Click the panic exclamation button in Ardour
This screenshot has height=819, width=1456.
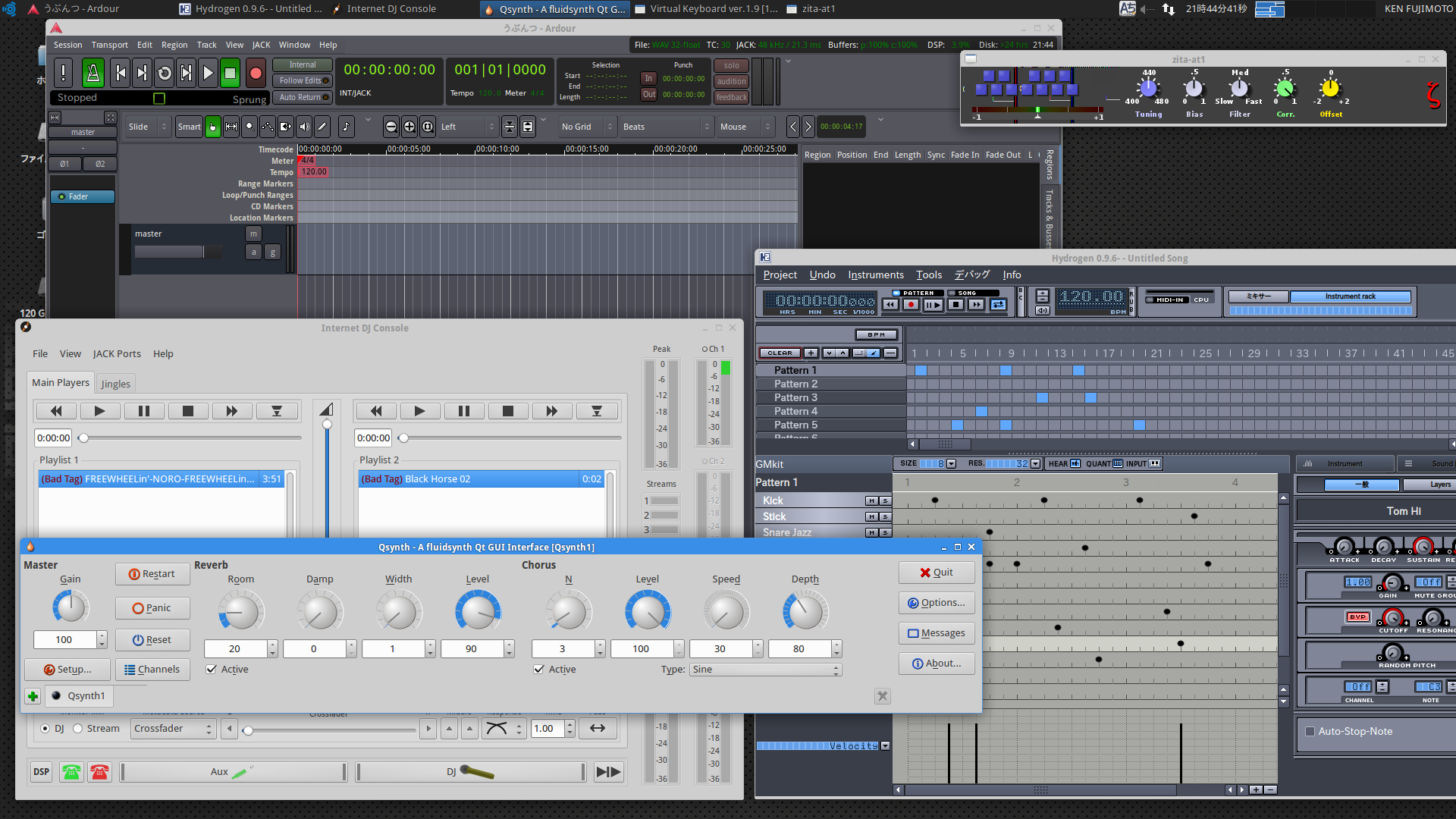tap(64, 73)
